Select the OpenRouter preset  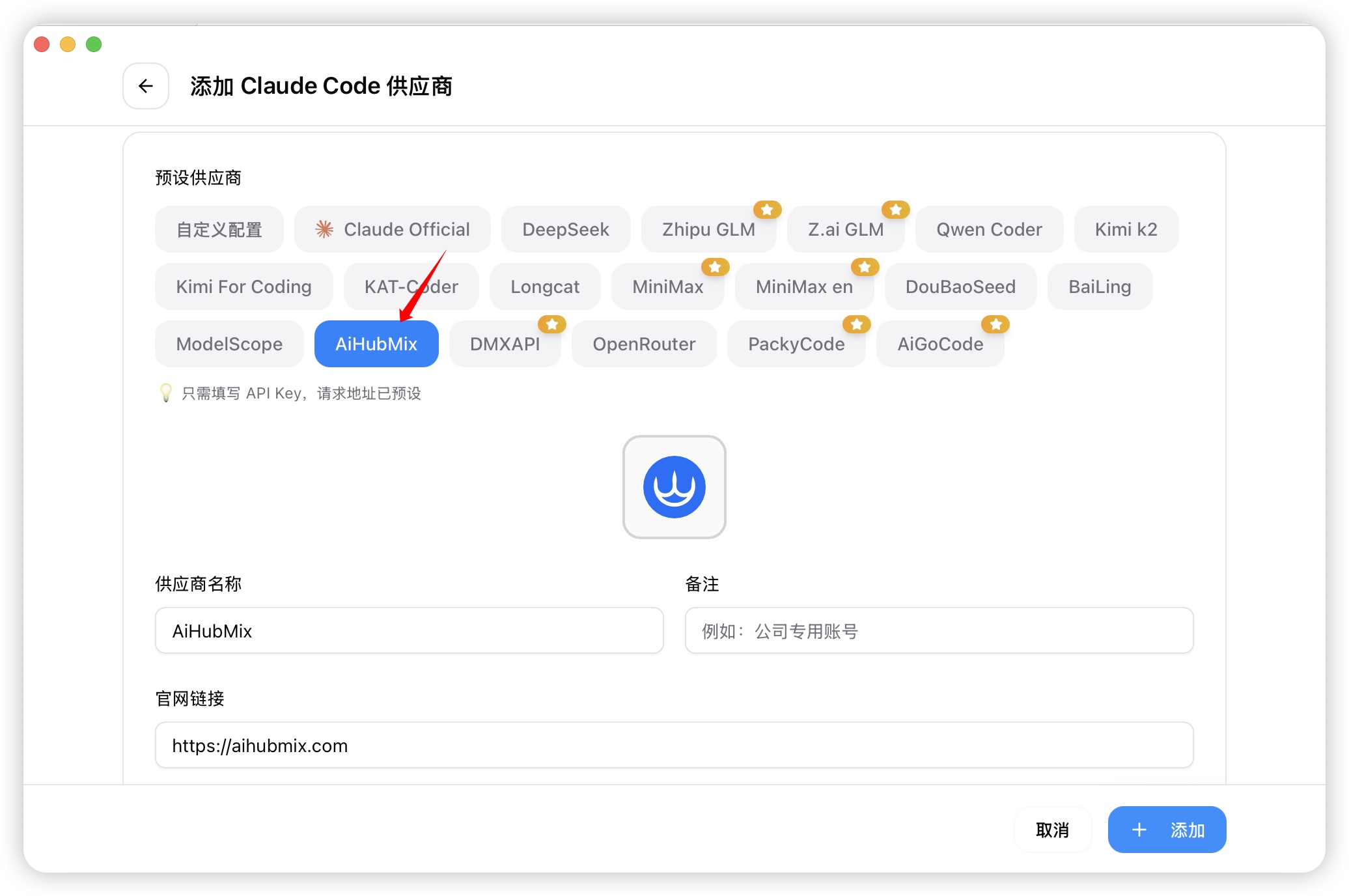[643, 344]
